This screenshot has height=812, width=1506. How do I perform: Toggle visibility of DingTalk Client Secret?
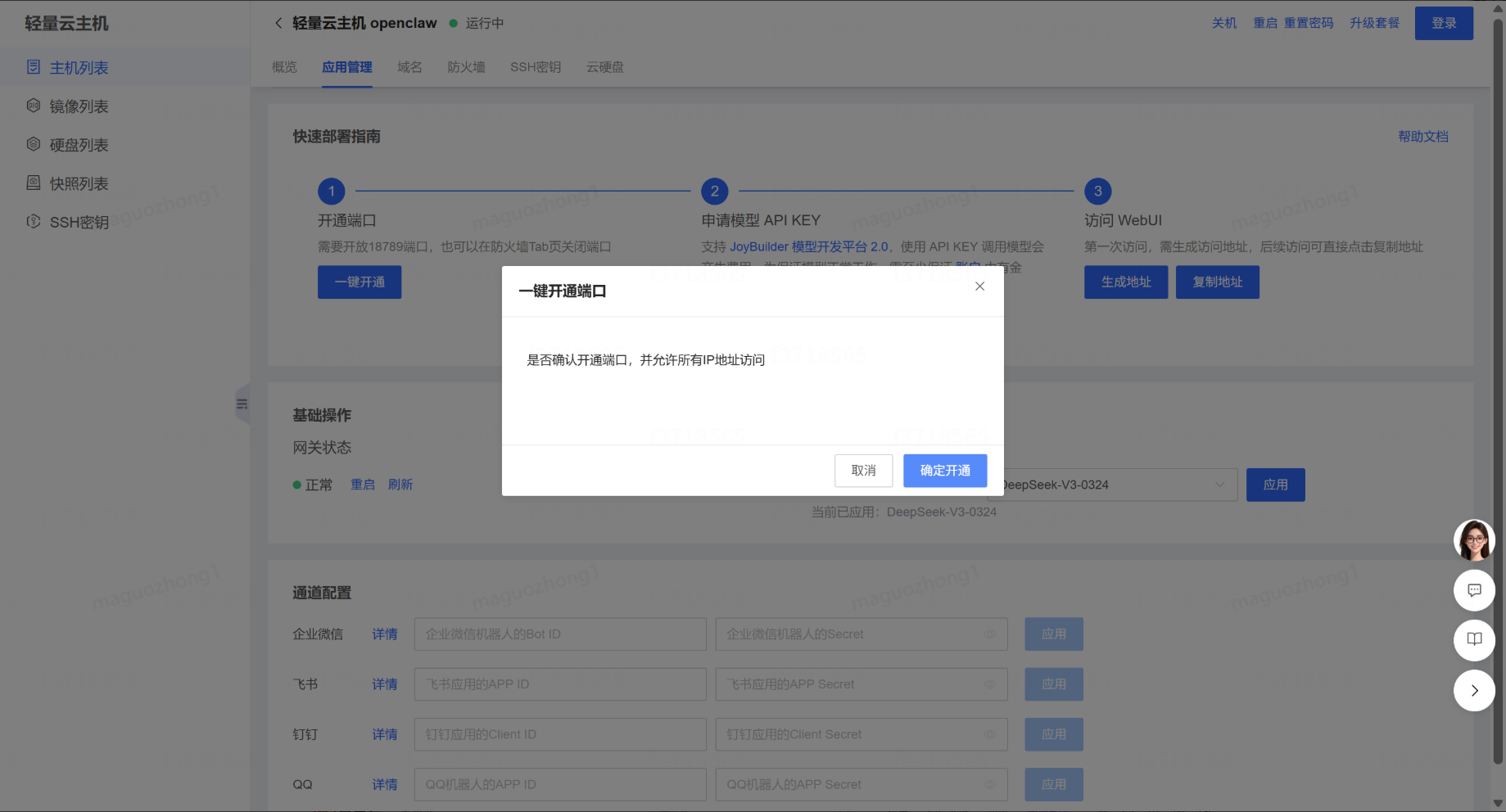tap(990, 735)
